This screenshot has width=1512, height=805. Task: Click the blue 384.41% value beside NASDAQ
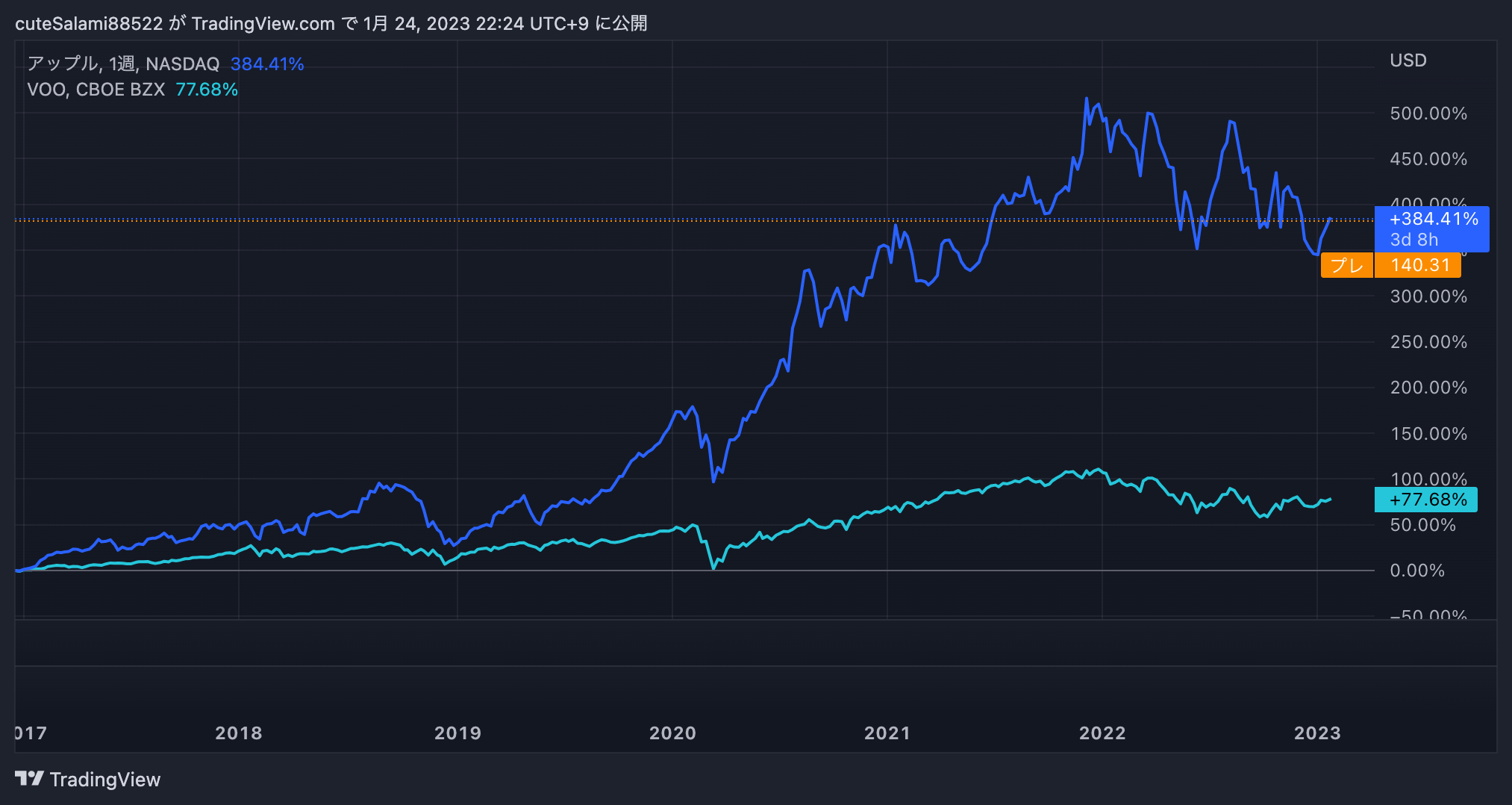[x=266, y=63]
